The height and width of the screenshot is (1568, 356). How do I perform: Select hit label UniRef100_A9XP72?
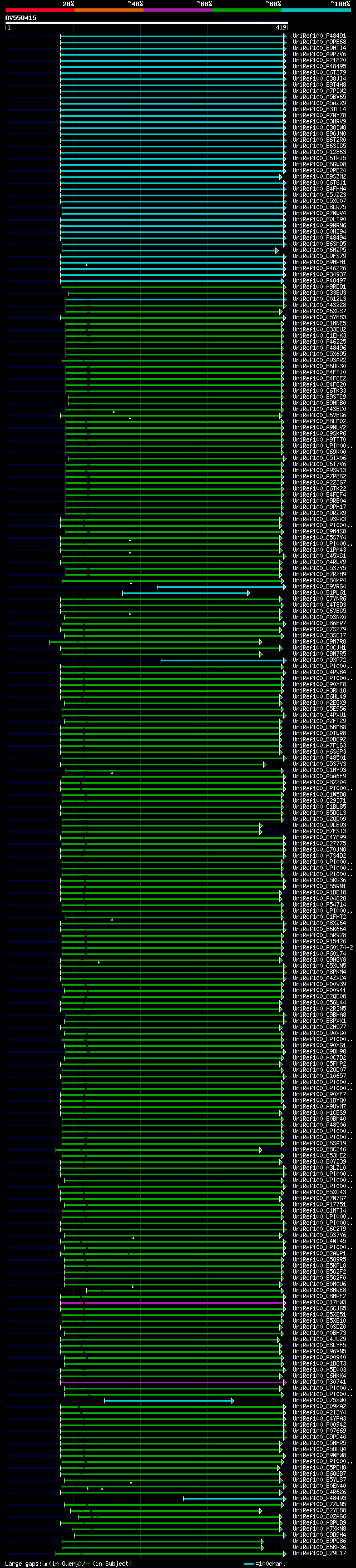tap(319, 660)
